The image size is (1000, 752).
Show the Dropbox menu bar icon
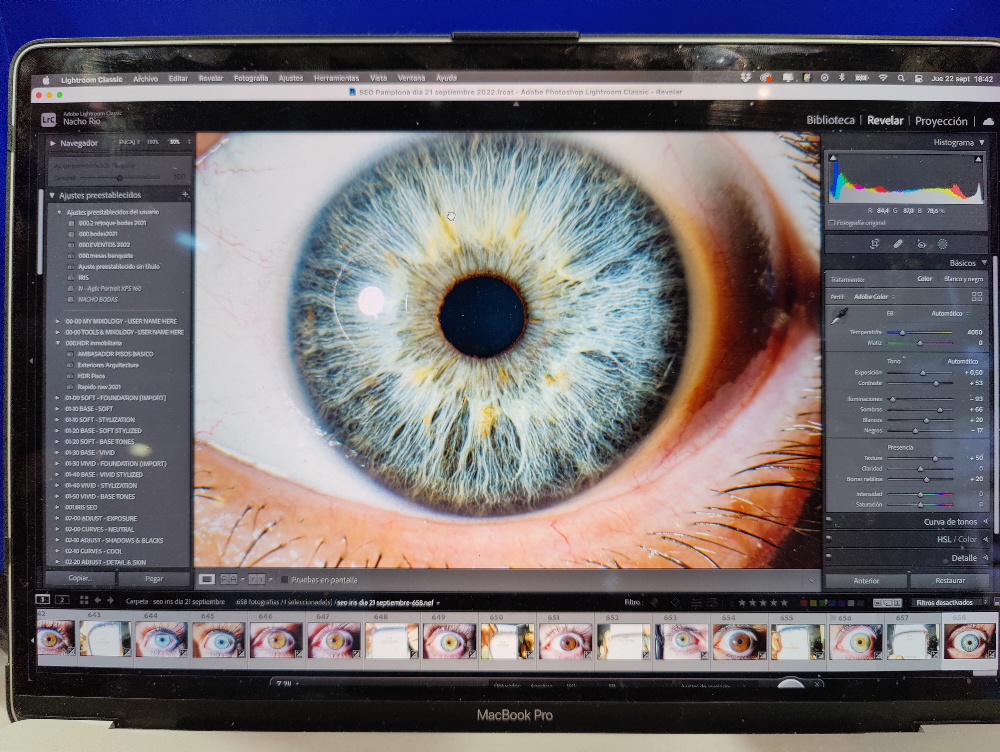tap(746, 77)
